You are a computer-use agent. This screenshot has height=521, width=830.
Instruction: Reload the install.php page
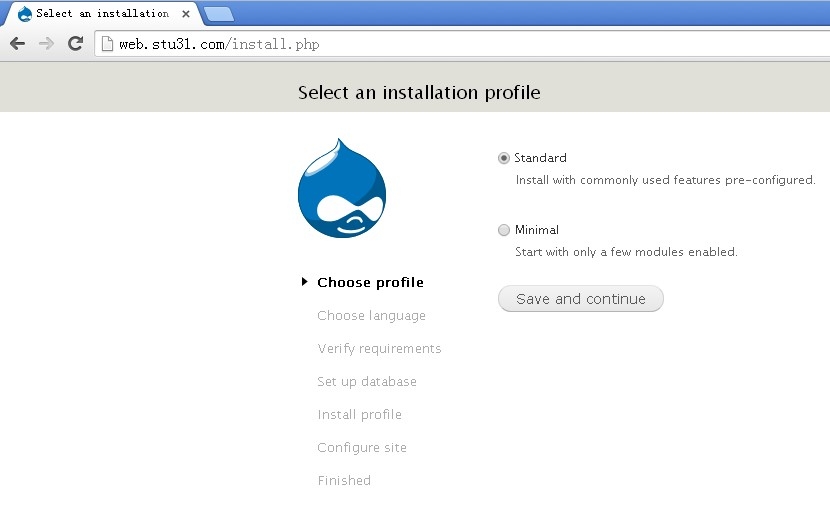[x=75, y=44]
